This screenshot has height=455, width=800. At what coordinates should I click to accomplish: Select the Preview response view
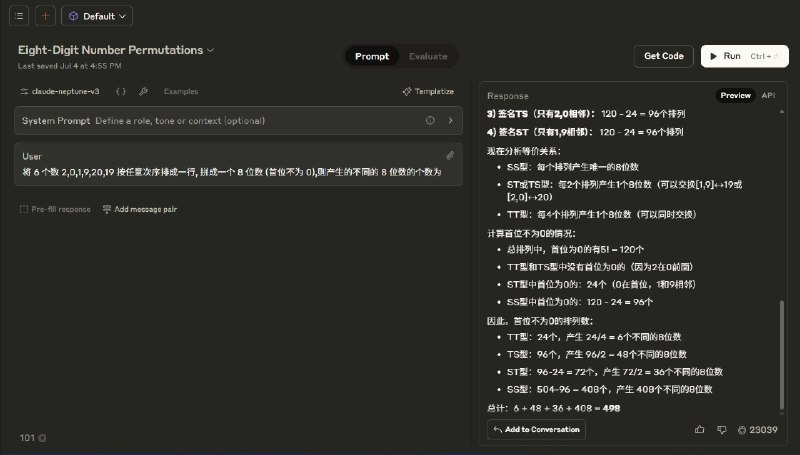tap(735, 95)
